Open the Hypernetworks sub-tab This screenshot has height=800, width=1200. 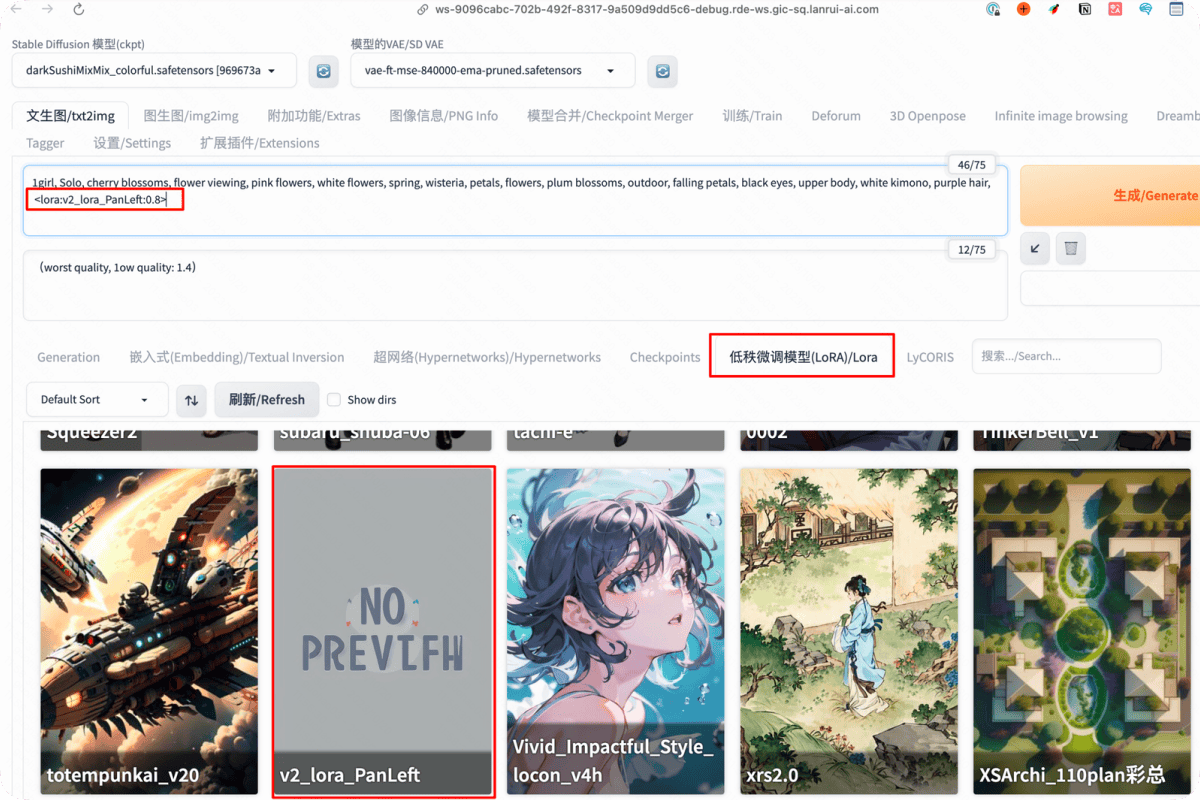487,357
